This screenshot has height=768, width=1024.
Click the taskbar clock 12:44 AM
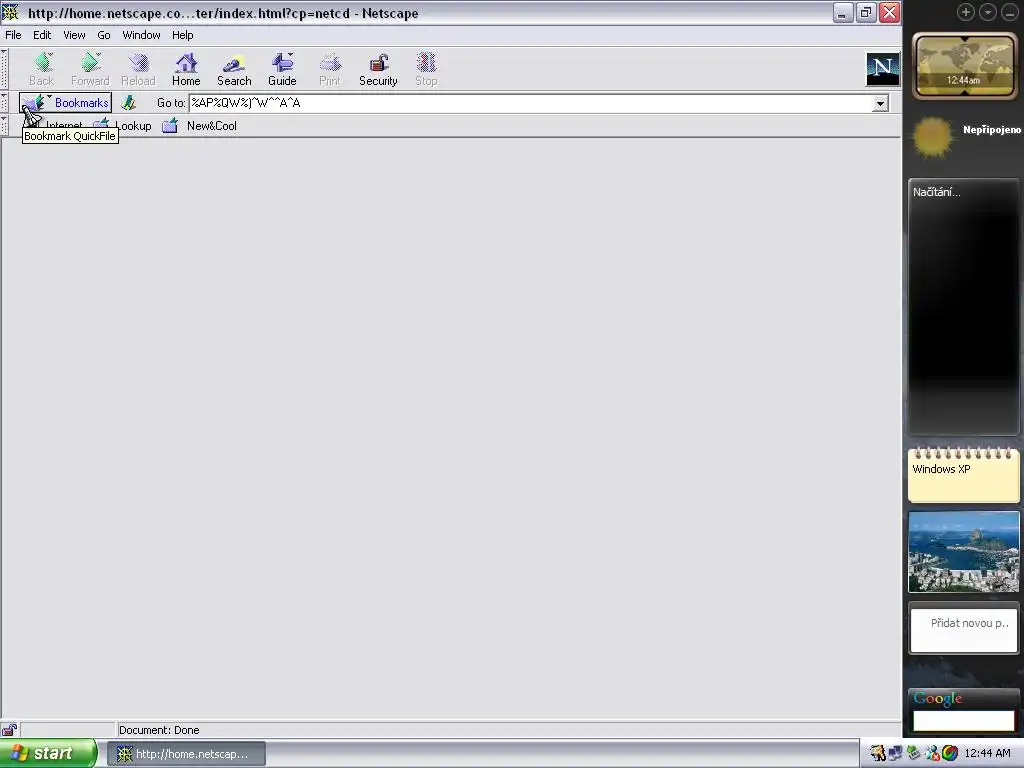987,753
